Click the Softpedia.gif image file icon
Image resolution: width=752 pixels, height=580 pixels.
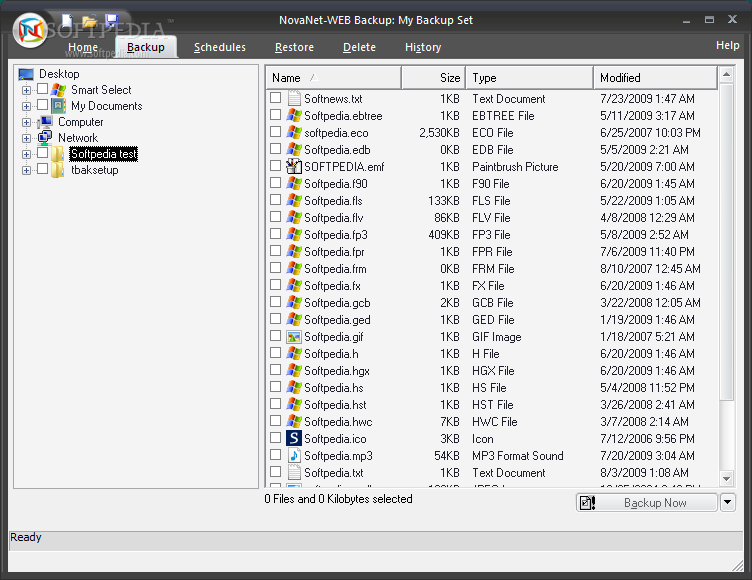(294, 337)
